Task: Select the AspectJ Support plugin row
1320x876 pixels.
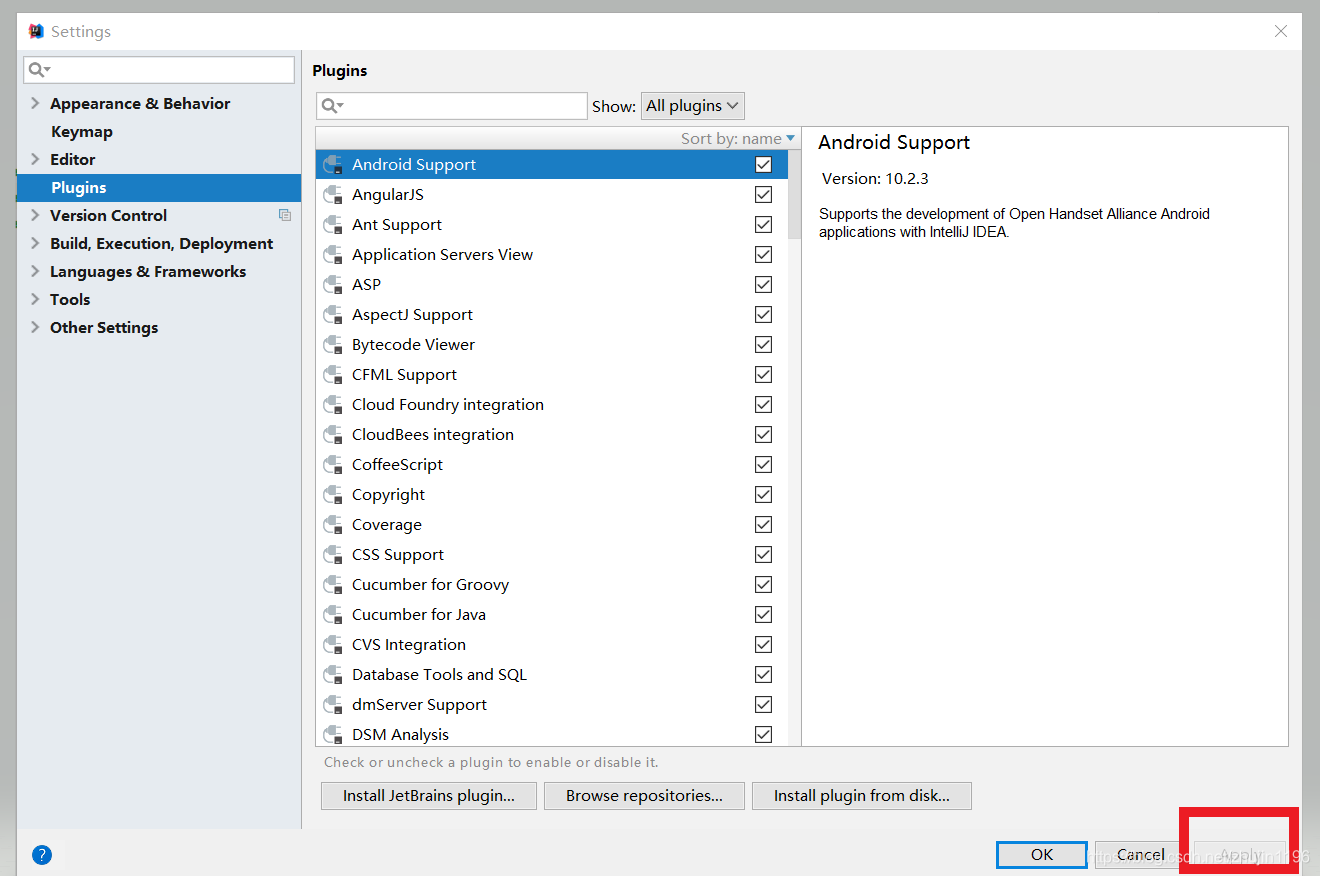Action: 551,315
